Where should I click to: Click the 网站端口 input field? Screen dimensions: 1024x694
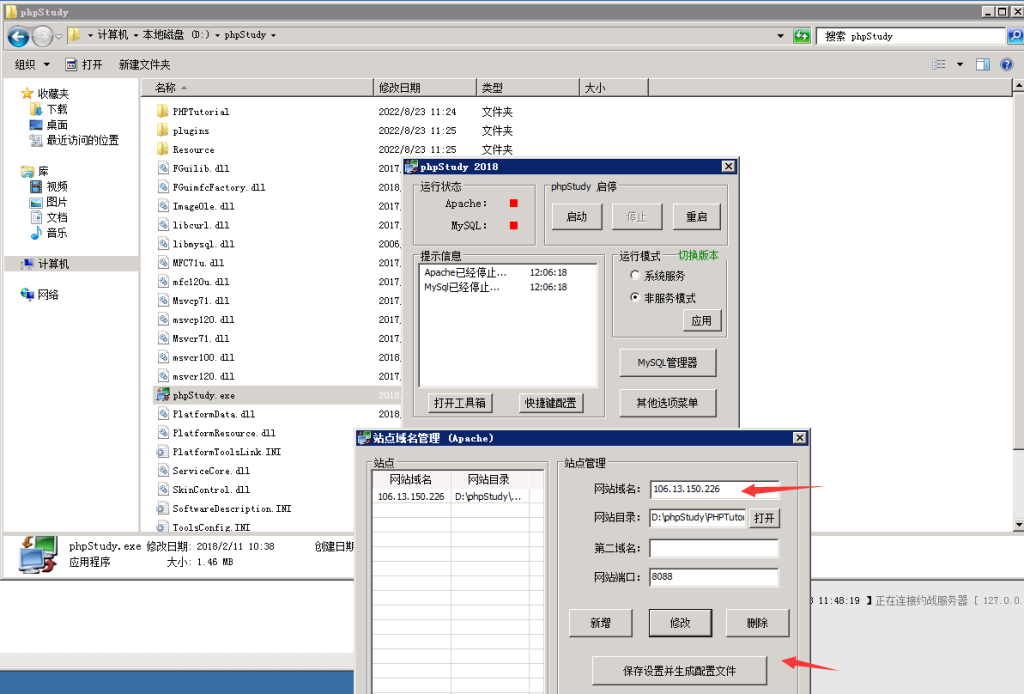pos(713,577)
